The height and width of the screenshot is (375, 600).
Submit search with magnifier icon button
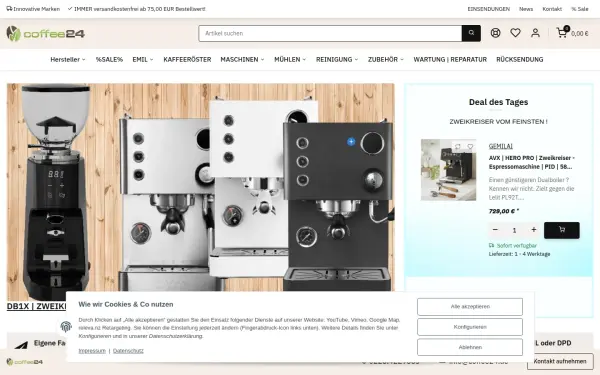(x=471, y=33)
